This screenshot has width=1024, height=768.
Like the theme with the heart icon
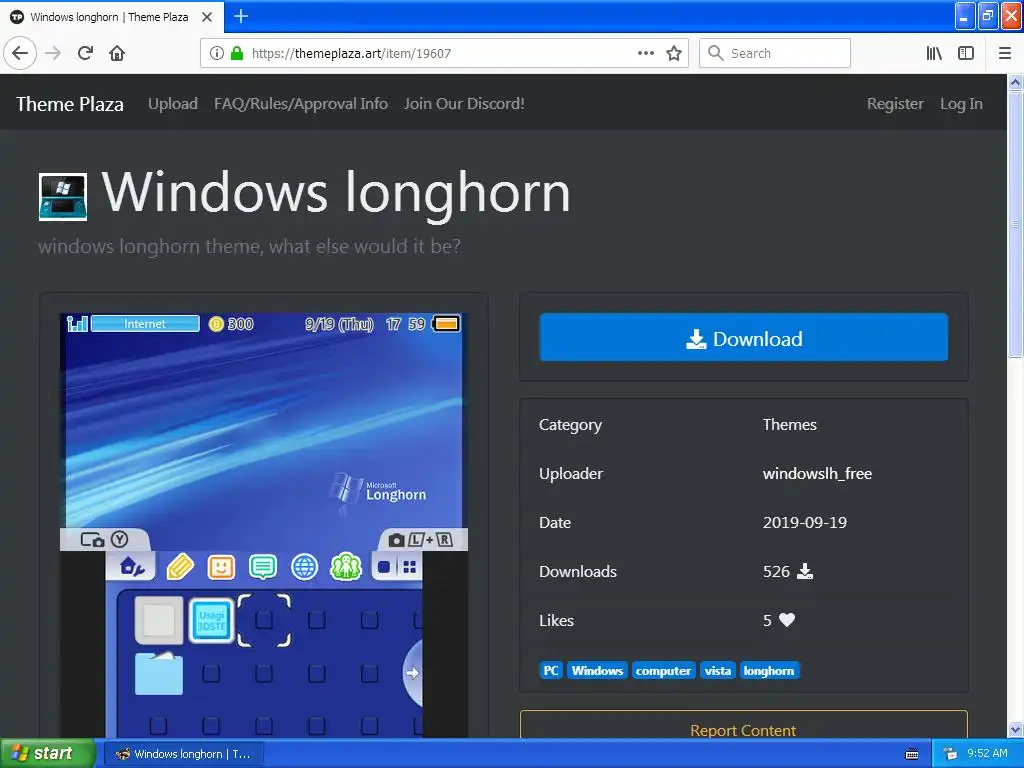[x=787, y=620]
